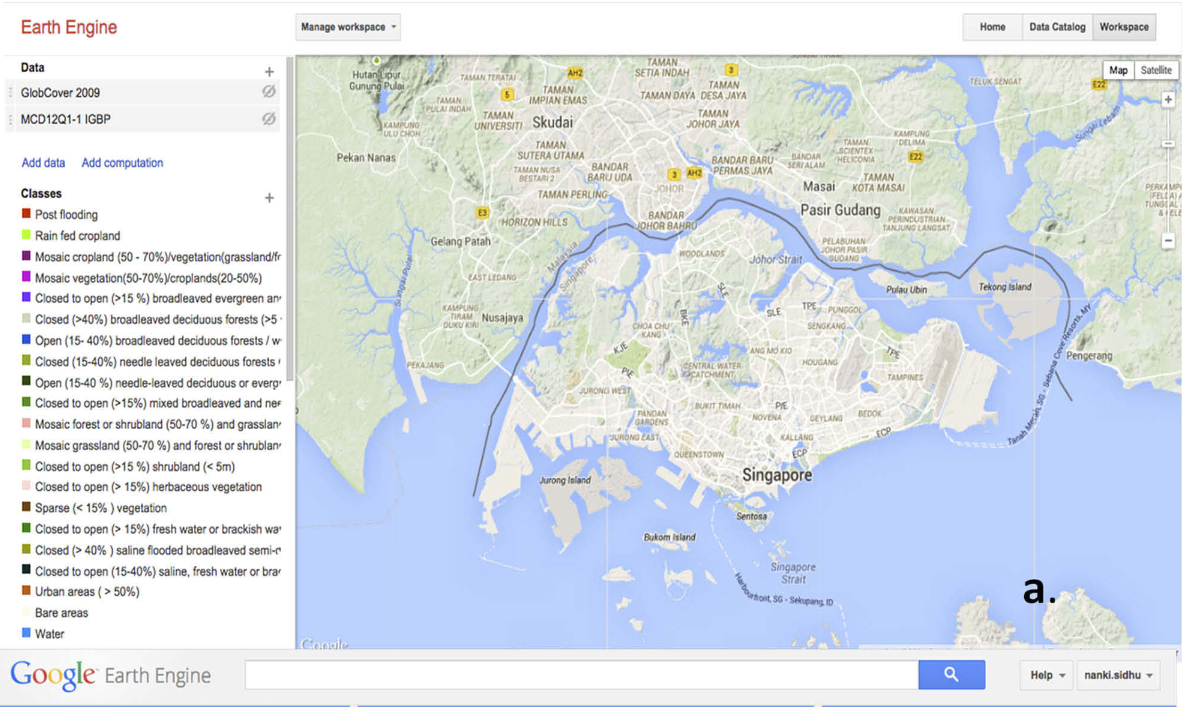
Task: Click the Skudai label on map
Action: click(553, 122)
